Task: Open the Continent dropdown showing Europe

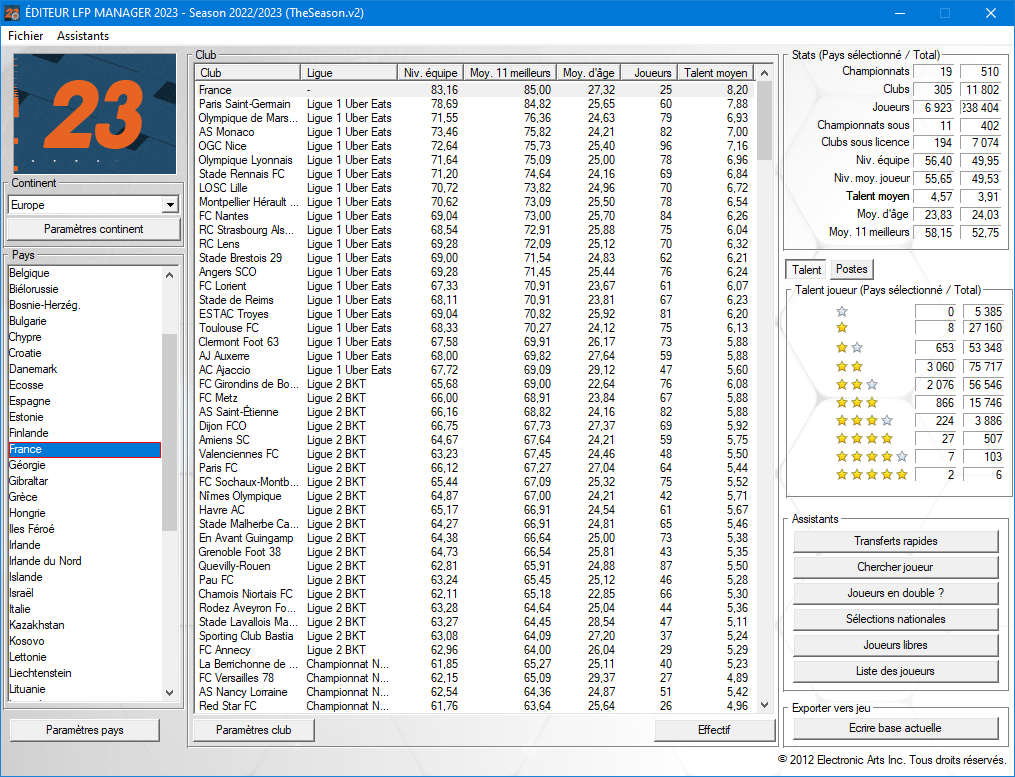Action: click(93, 205)
